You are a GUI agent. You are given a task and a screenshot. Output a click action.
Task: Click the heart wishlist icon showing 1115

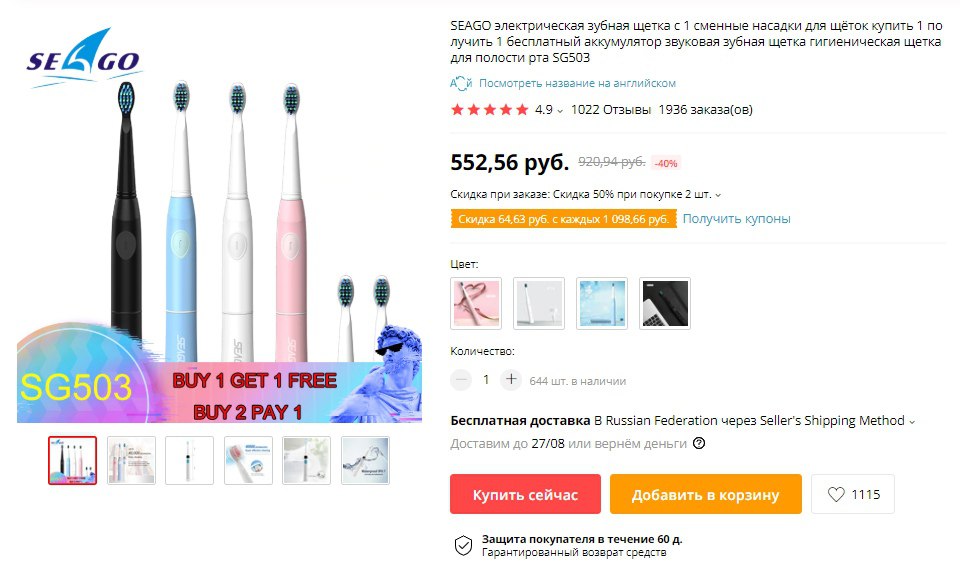[836, 494]
